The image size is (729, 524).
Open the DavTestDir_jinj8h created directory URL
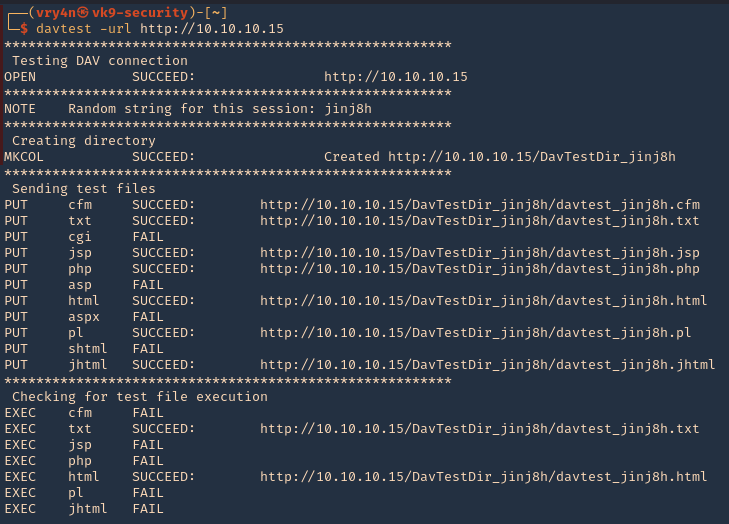(532, 157)
